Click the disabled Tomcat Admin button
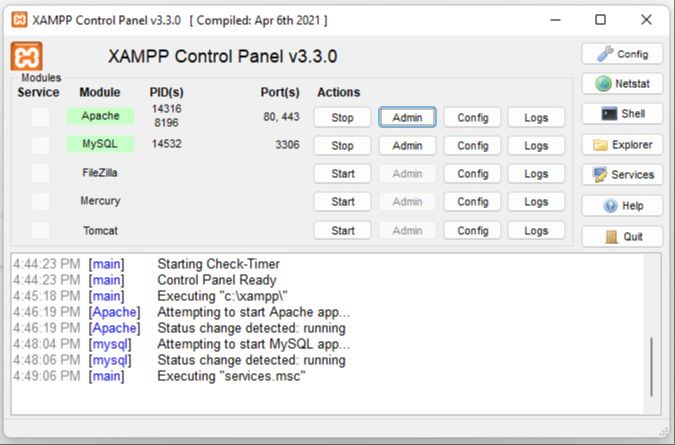The width and height of the screenshot is (675, 445). tap(407, 230)
